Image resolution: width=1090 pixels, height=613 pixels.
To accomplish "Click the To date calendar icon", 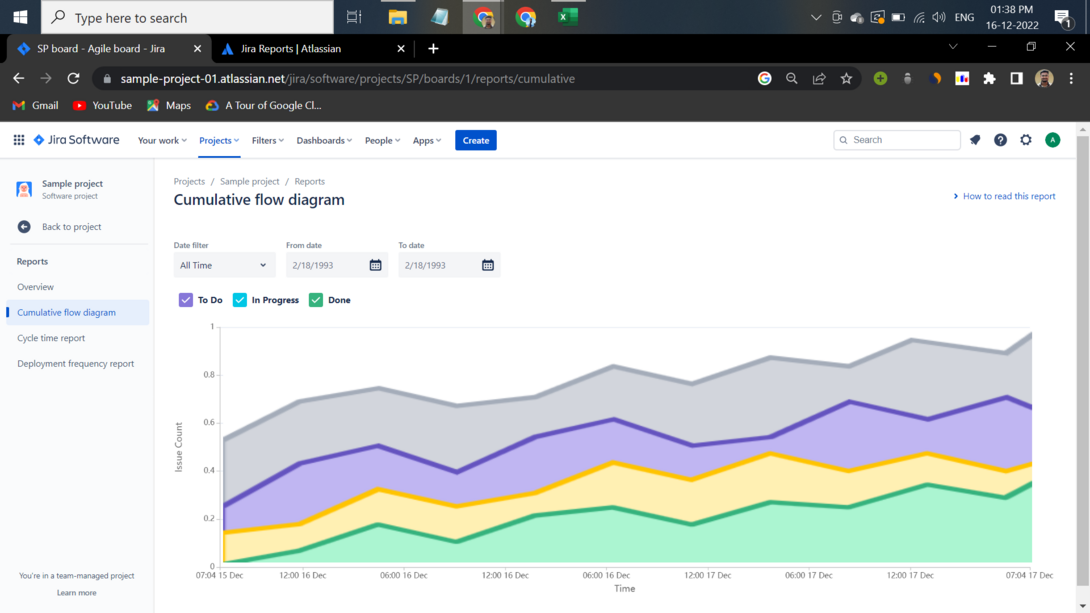I will pos(488,265).
